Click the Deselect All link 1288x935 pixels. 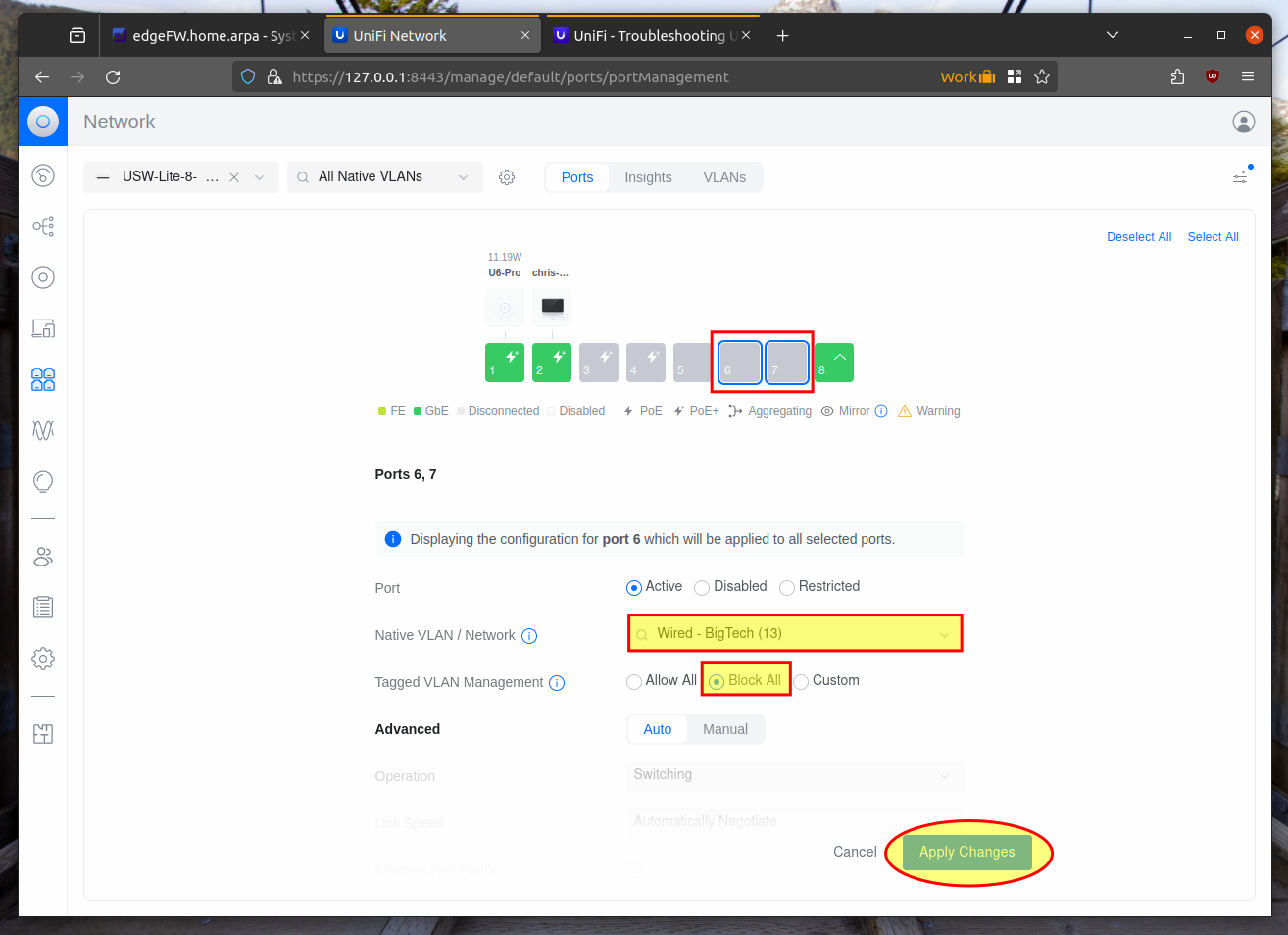(1139, 237)
